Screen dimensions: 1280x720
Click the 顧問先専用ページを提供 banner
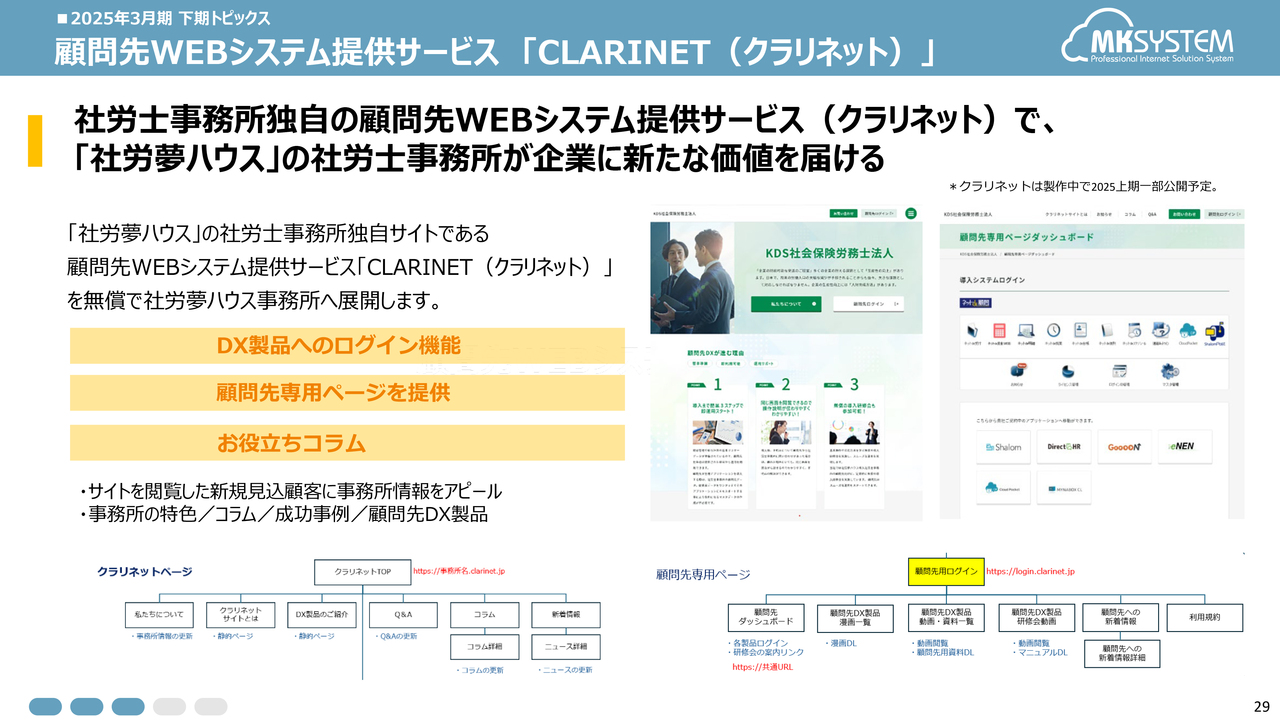(x=347, y=393)
